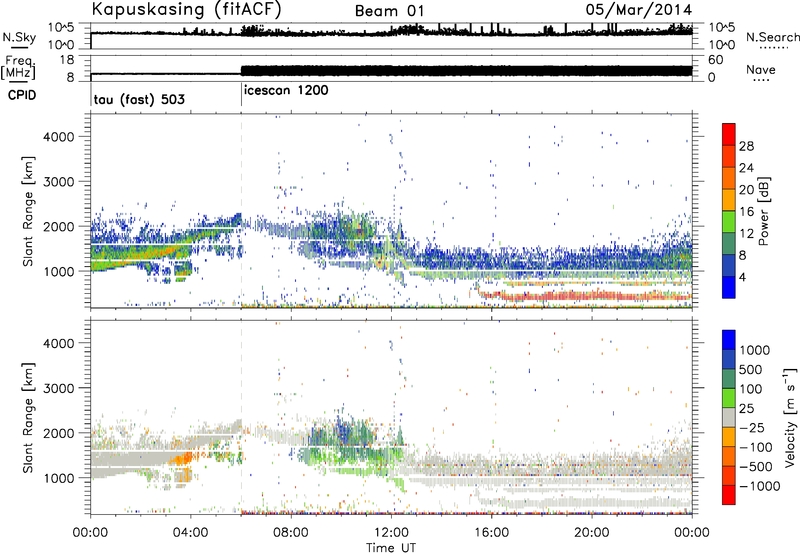Click the dotted N.Search legend line sample
The height and width of the screenshot is (554, 800).
[x=773, y=48]
